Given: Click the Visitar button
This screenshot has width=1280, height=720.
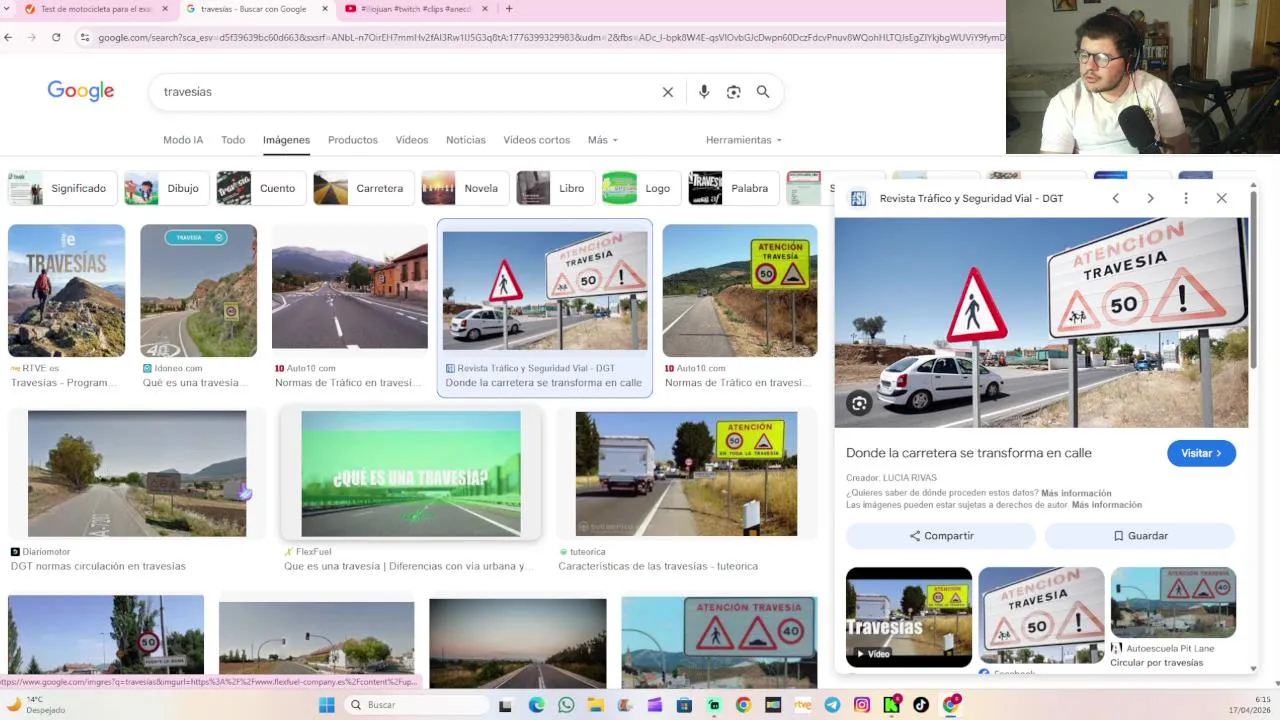Looking at the screenshot, I should (x=1201, y=453).
